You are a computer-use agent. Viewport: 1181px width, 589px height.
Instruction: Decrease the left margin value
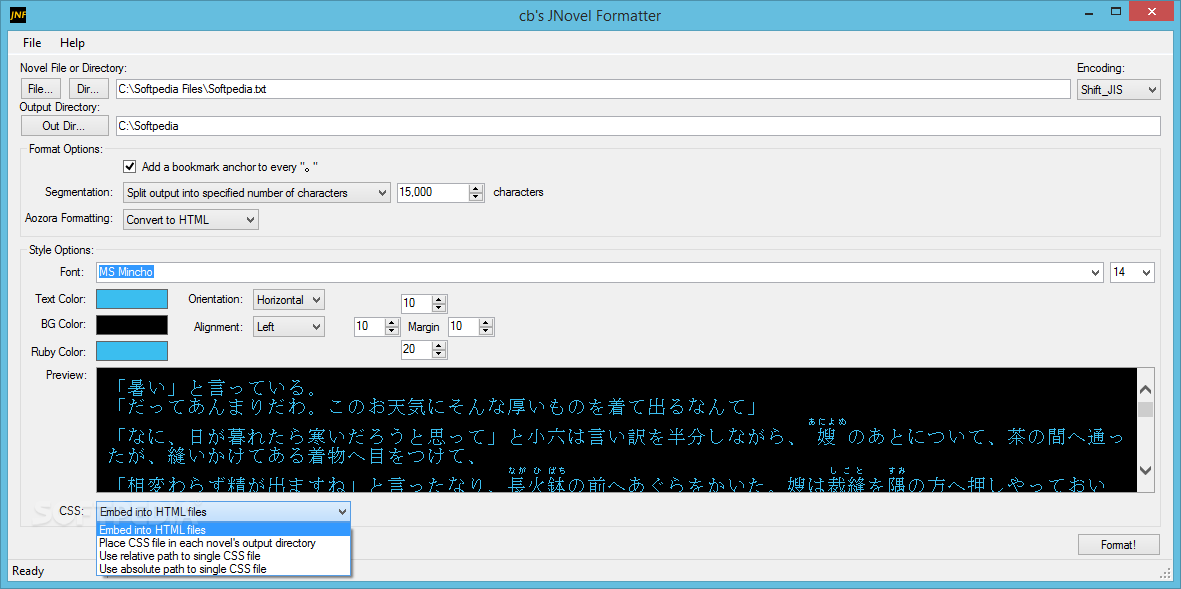392,331
